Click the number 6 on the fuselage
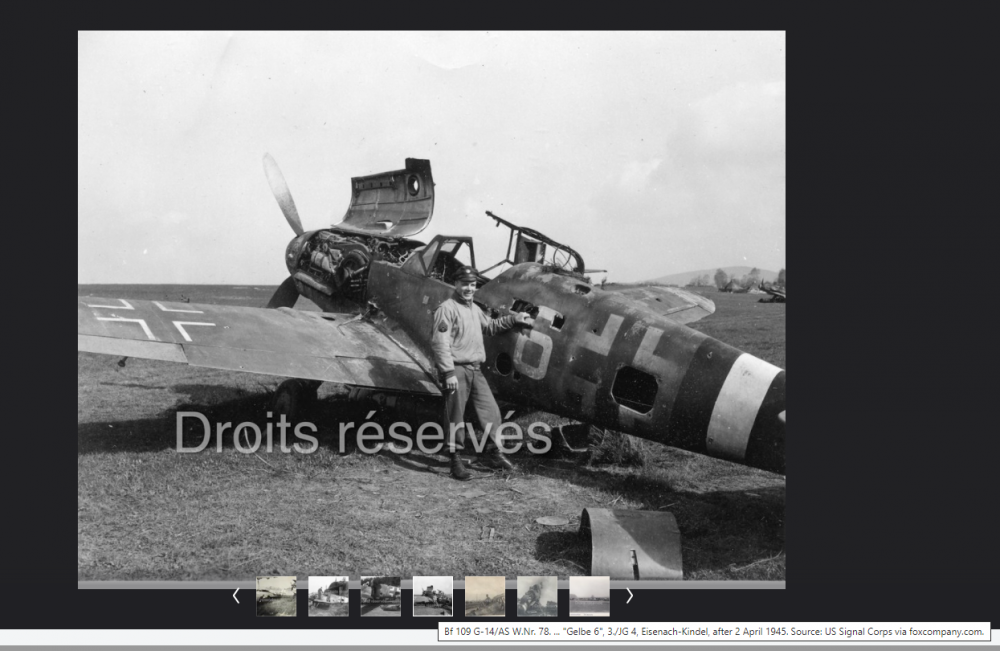Viewport: 1000px width, 651px height. click(x=534, y=352)
